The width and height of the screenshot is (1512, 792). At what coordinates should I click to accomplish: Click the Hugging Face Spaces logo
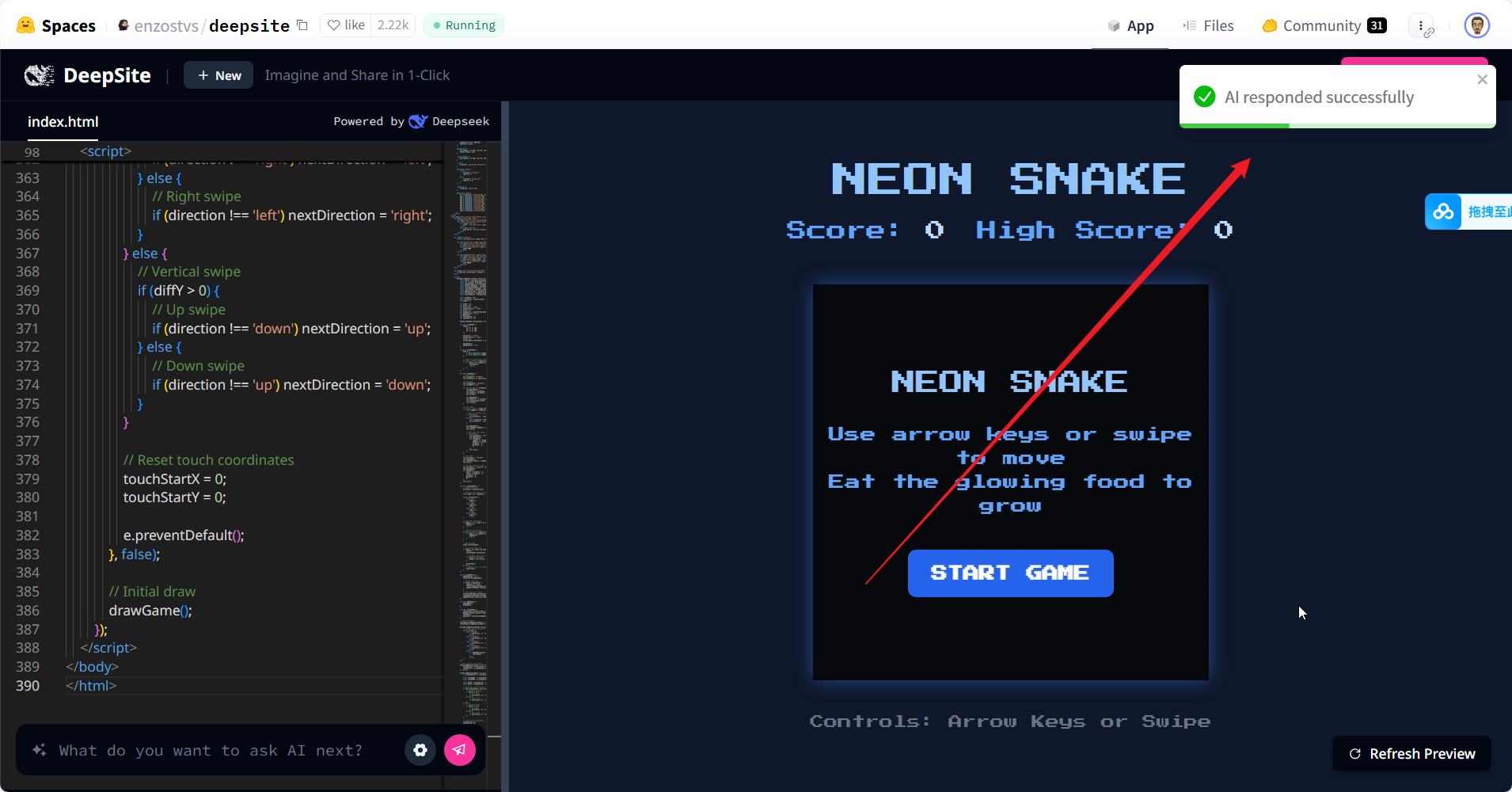(x=25, y=25)
